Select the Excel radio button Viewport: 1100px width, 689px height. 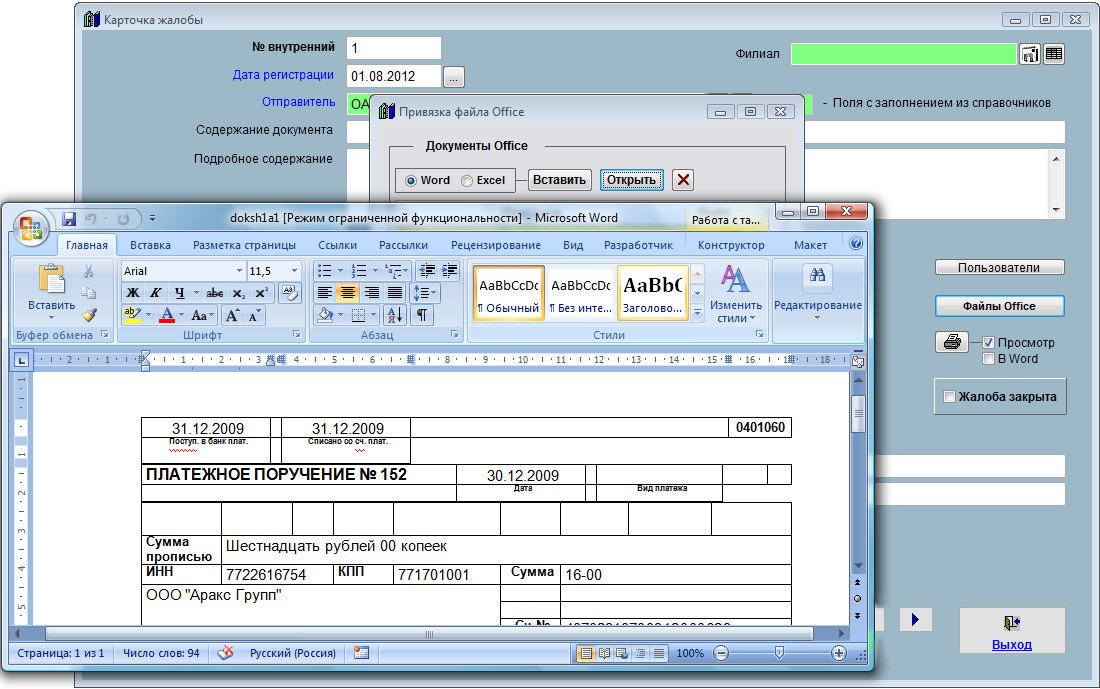pyautogui.click(x=467, y=181)
